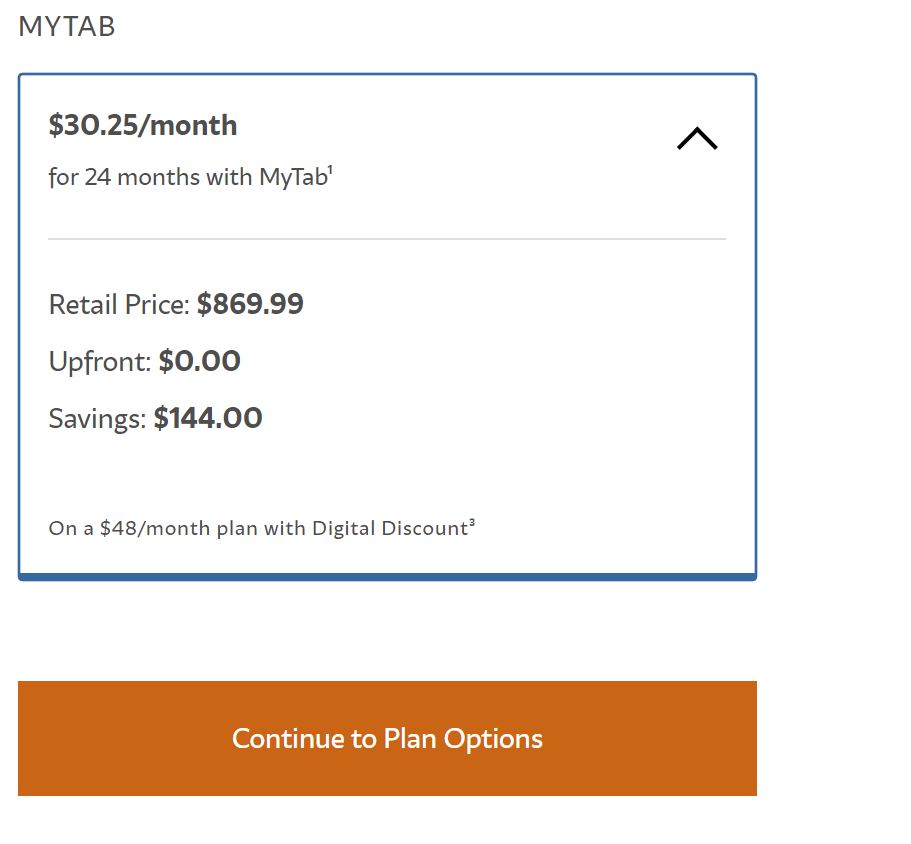Click the horizontal divider in pricing card

(387, 239)
